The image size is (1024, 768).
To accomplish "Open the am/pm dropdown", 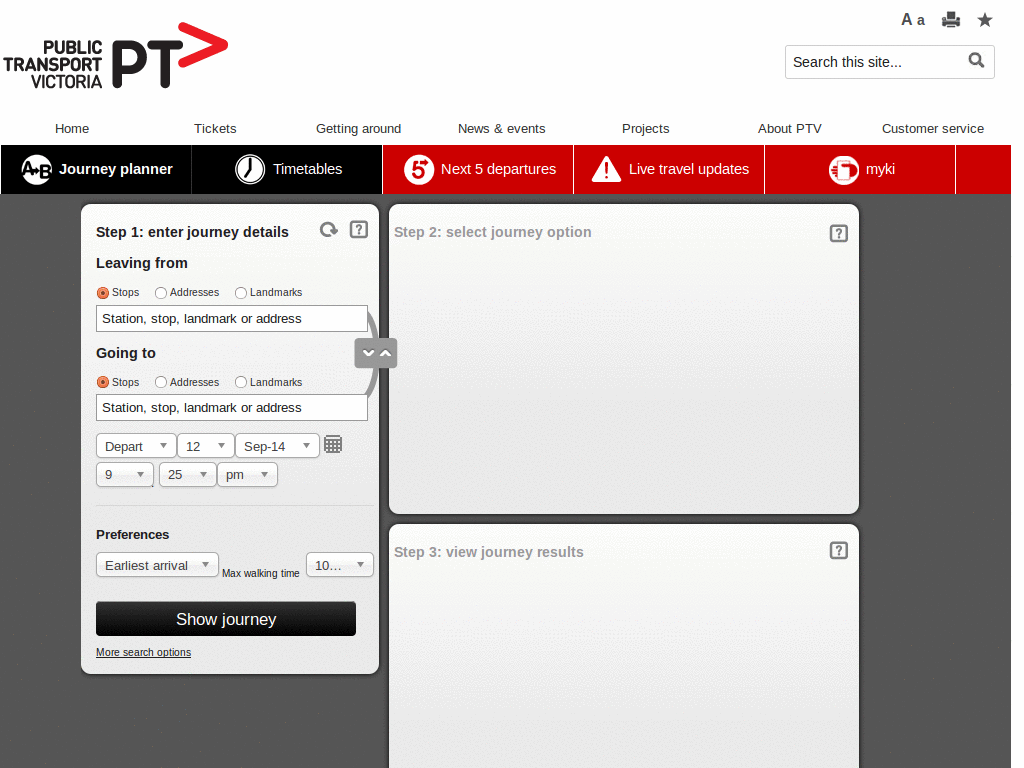I will coord(248,475).
